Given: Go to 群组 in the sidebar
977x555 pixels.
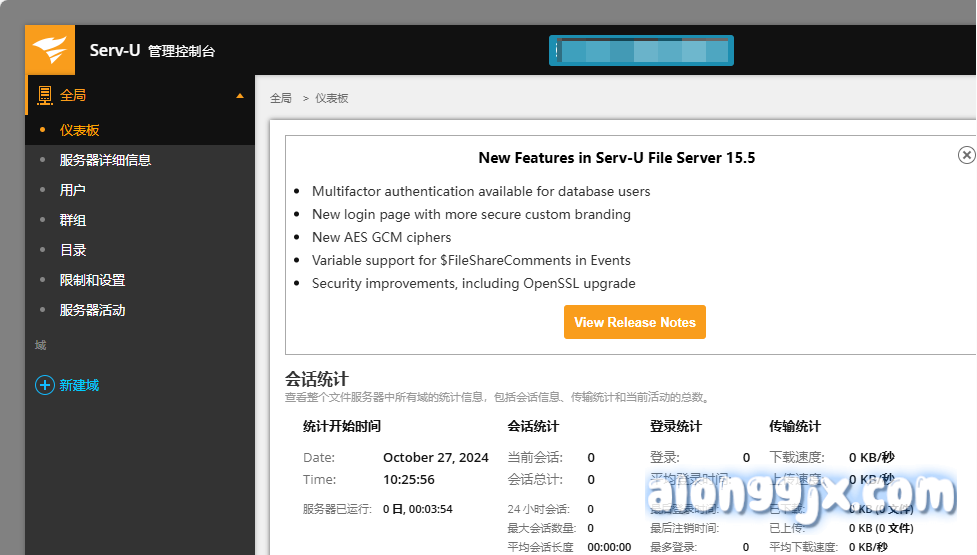Looking at the screenshot, I should coord(72,220).
